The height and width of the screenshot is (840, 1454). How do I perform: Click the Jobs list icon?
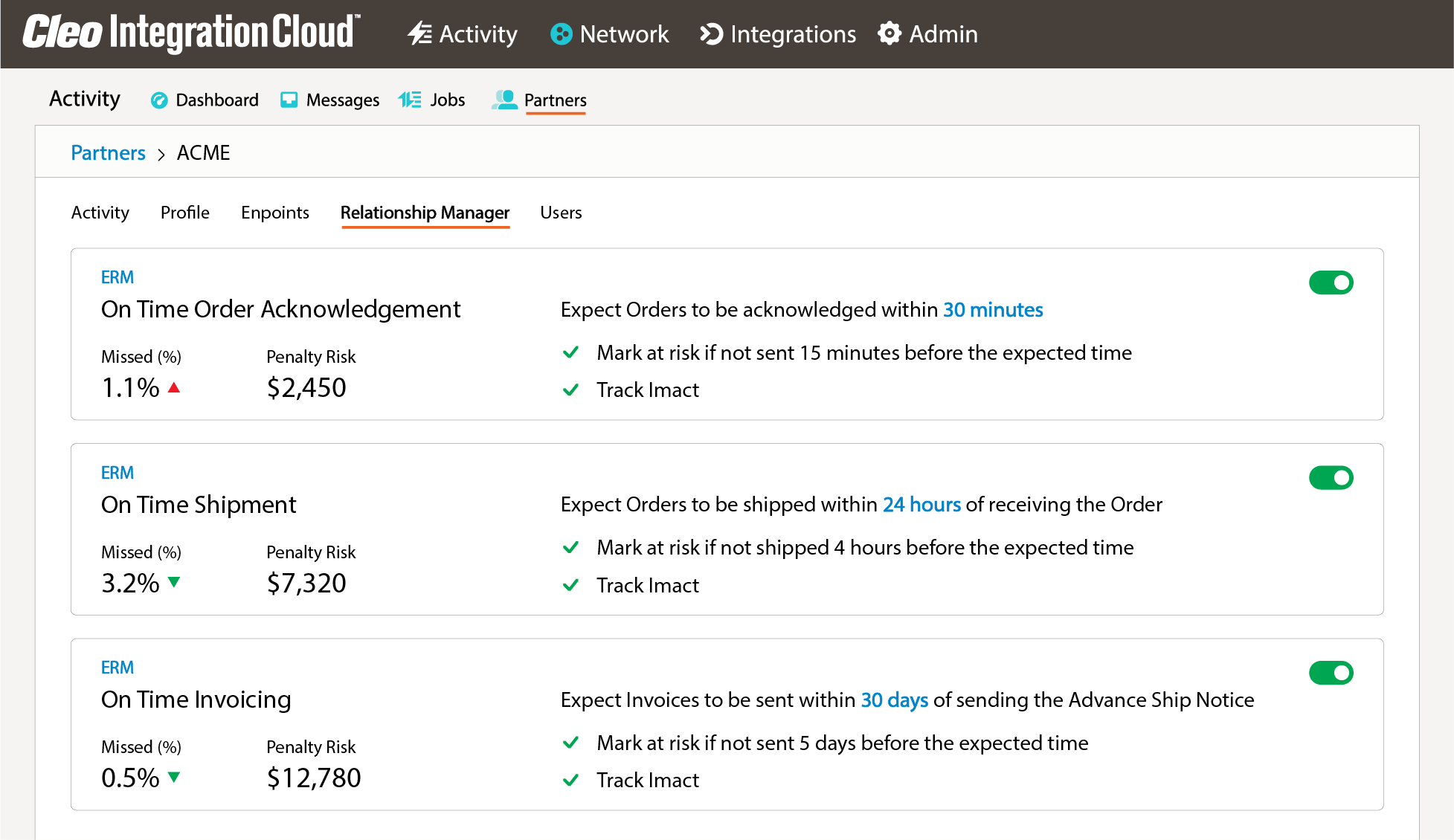point(410,100)
